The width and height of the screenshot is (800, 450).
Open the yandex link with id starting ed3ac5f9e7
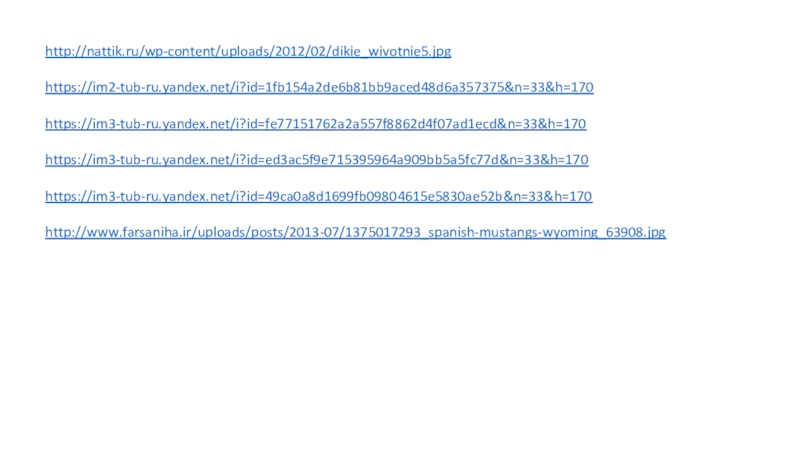[x=317, y=160]
